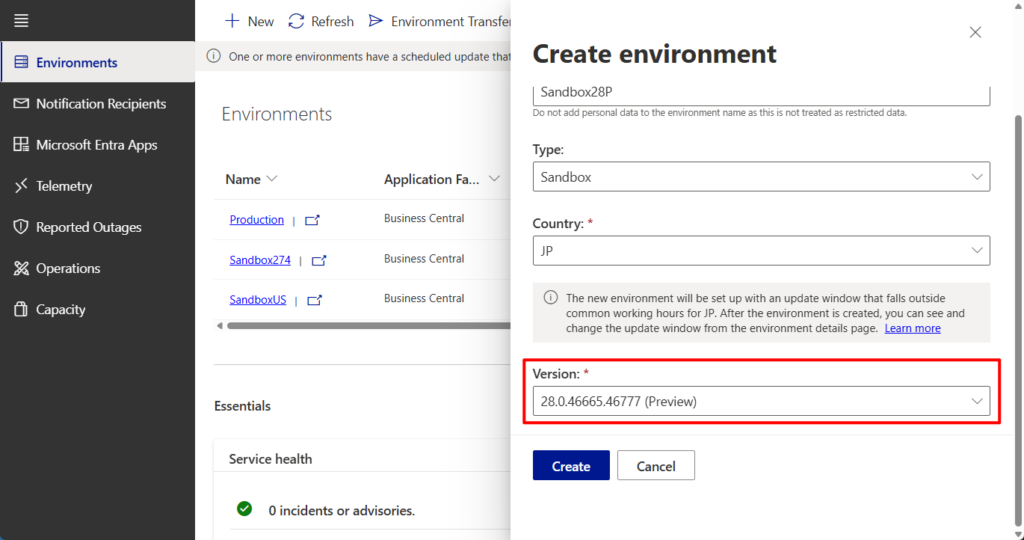Open Production environment in new window icon
The image size is (1024, 540).
click(312, 220)
